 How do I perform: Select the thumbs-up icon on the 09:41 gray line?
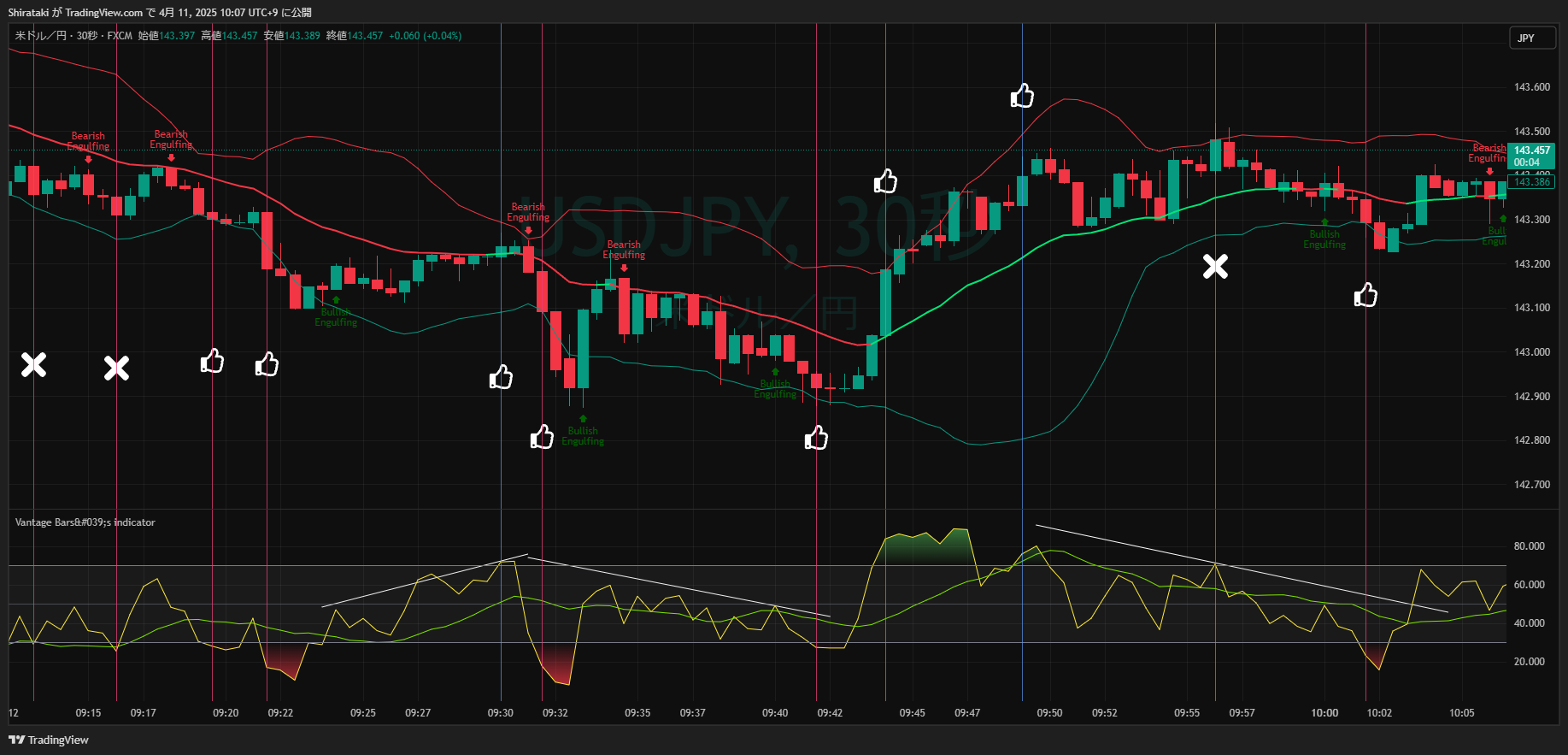click(x=816, y=438)
